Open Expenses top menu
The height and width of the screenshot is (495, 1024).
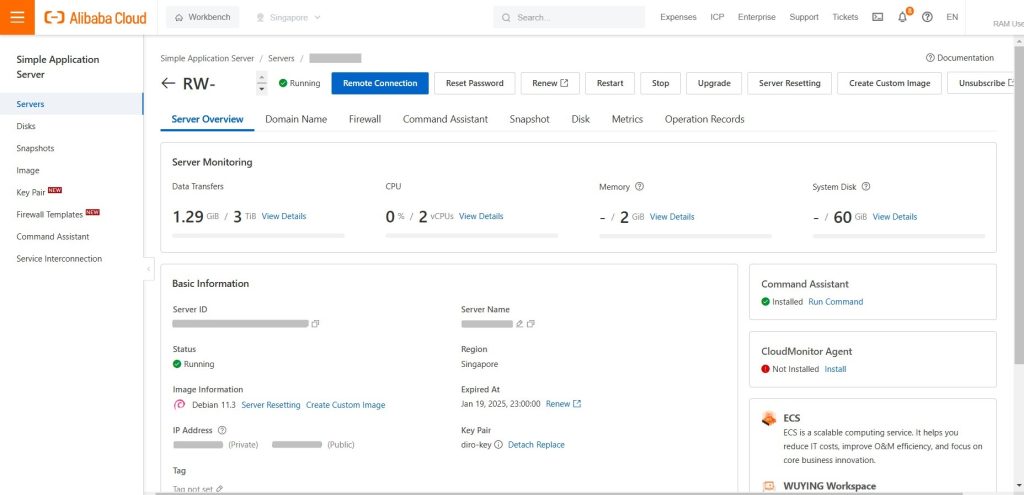tap(678, 18)
